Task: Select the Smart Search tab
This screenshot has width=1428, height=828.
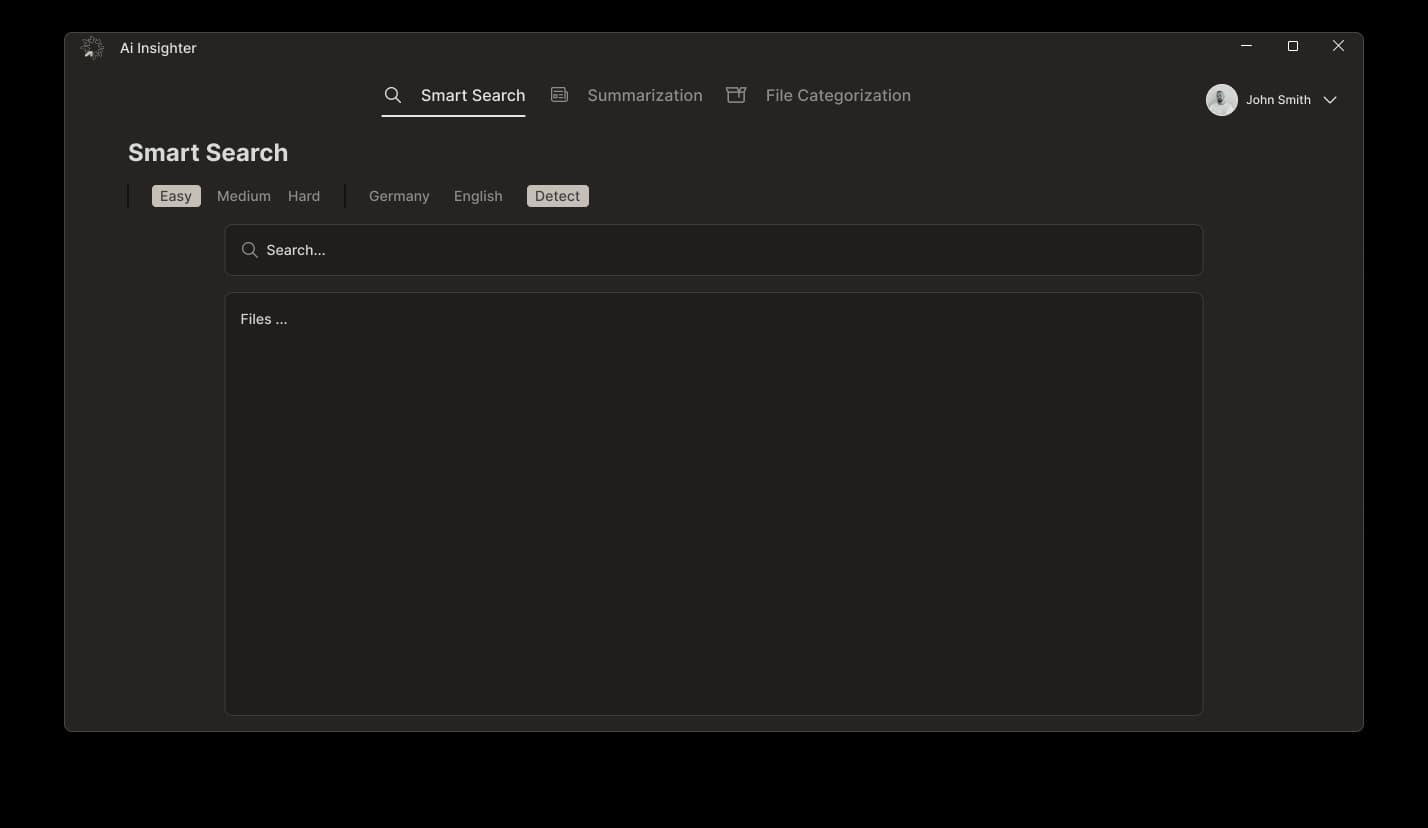Action: pos(473,94)
